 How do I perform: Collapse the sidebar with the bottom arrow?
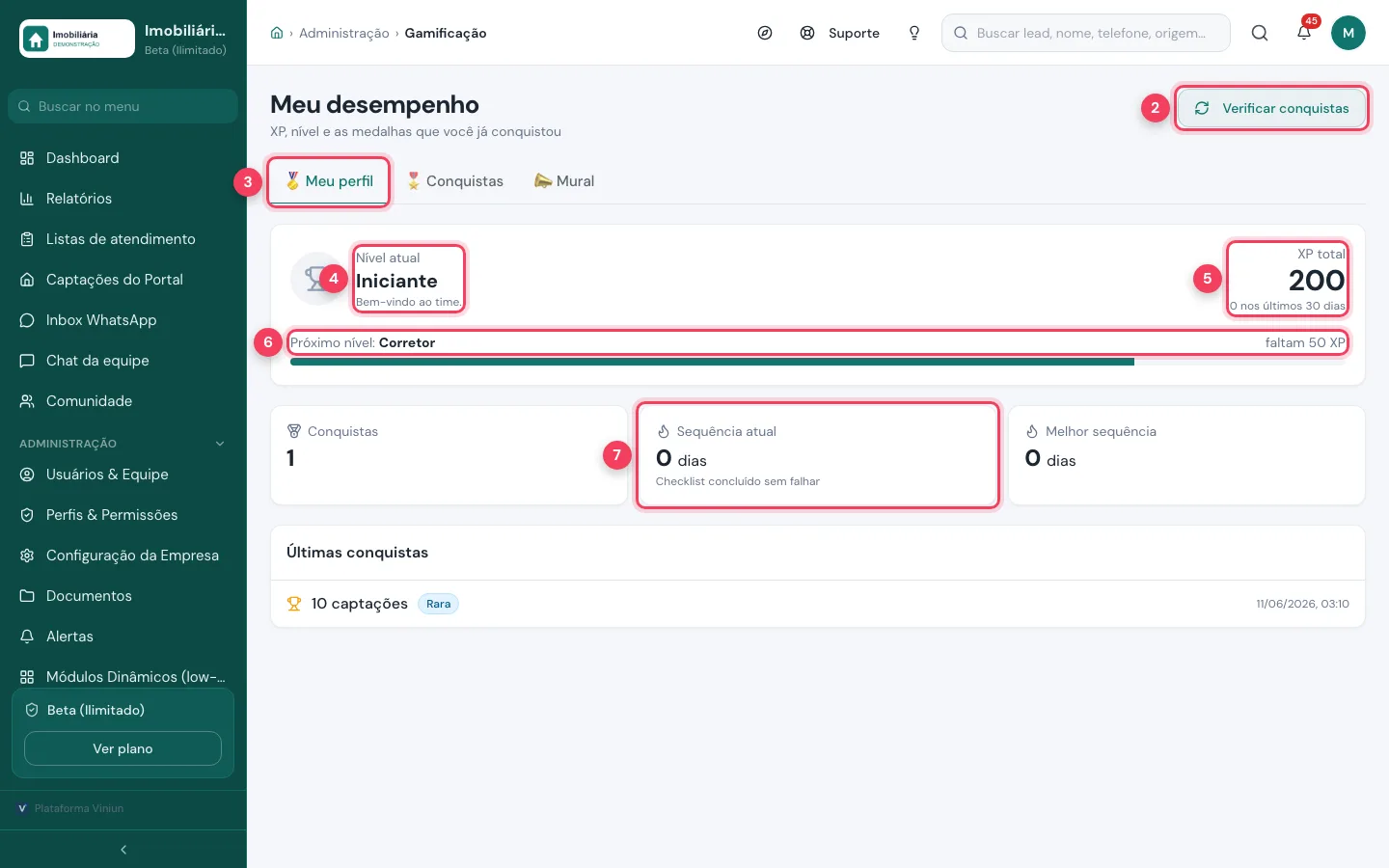tap(123, 850)
